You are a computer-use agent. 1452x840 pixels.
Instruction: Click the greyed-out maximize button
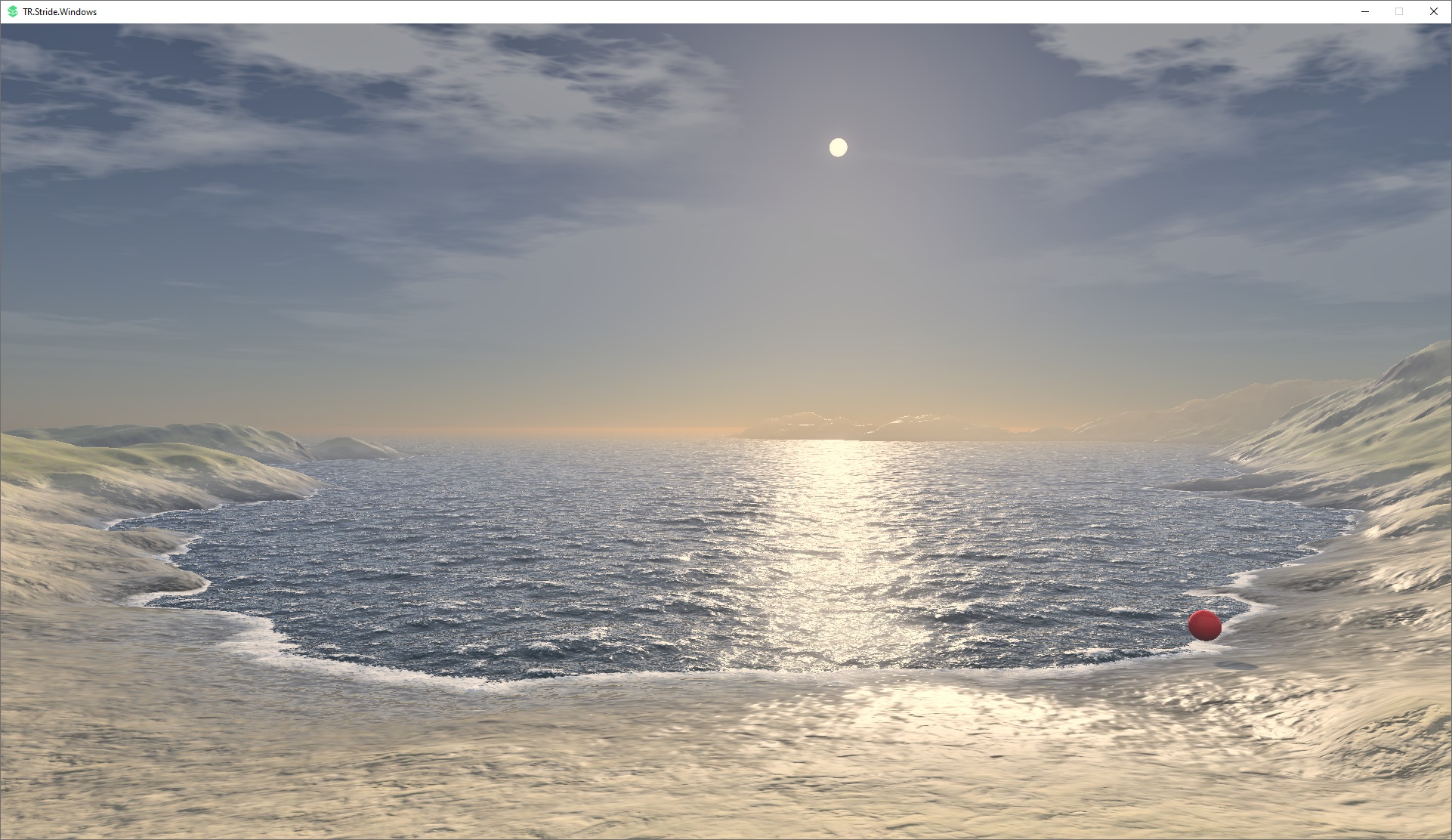[1399, 11]
